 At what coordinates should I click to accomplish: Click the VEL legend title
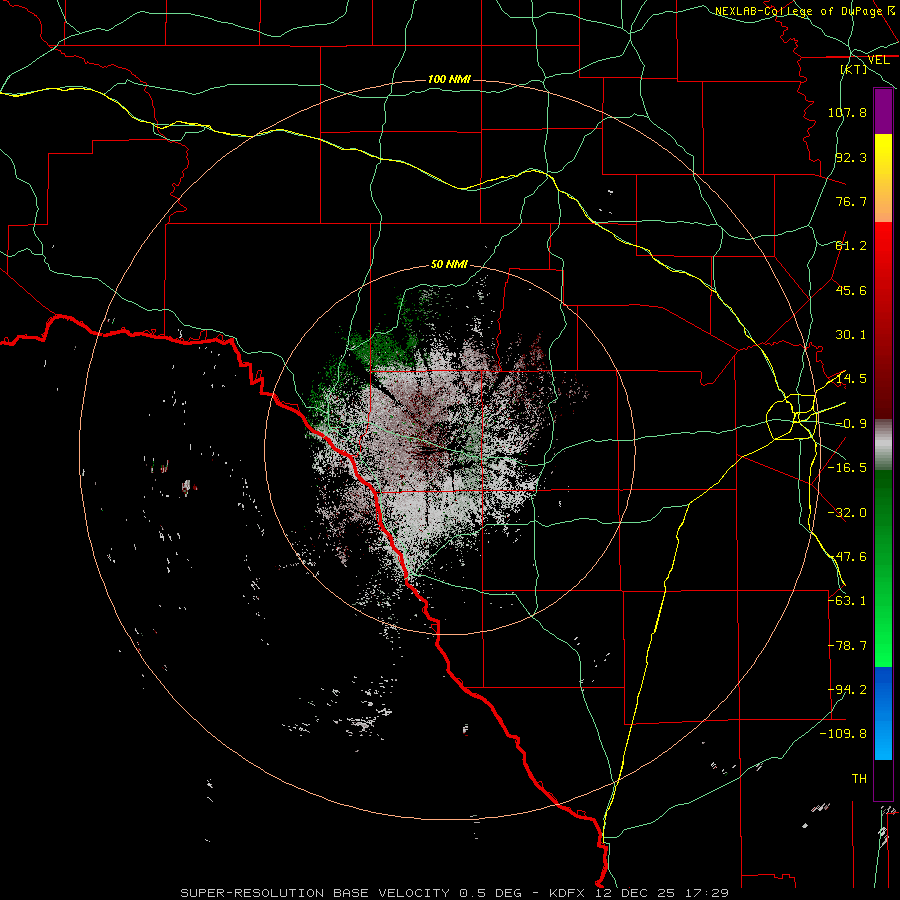(x=878, y=60)
